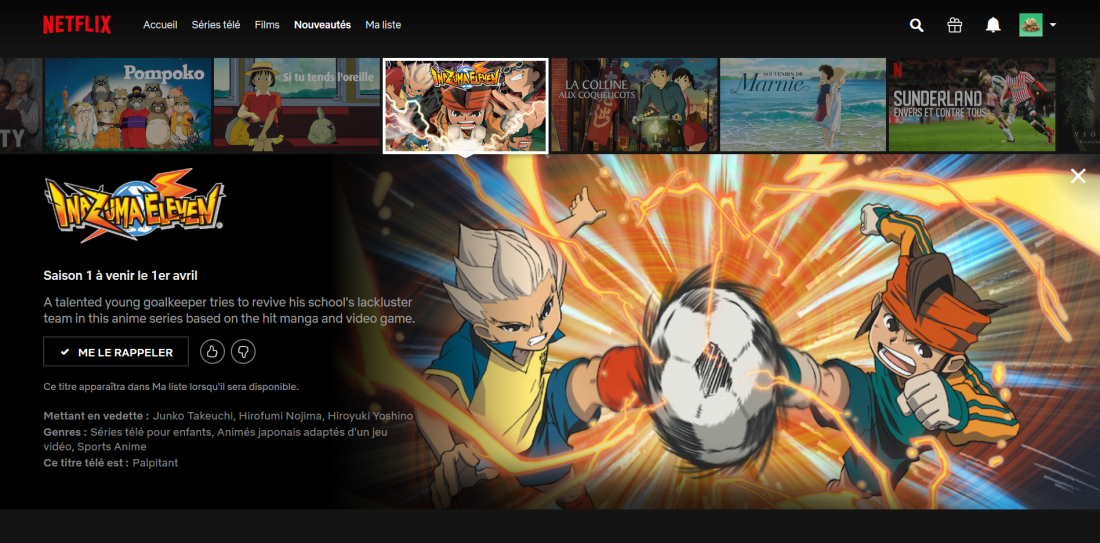Click the gift box icon
Screen dimensions: 1100x543
coord(955,25)
